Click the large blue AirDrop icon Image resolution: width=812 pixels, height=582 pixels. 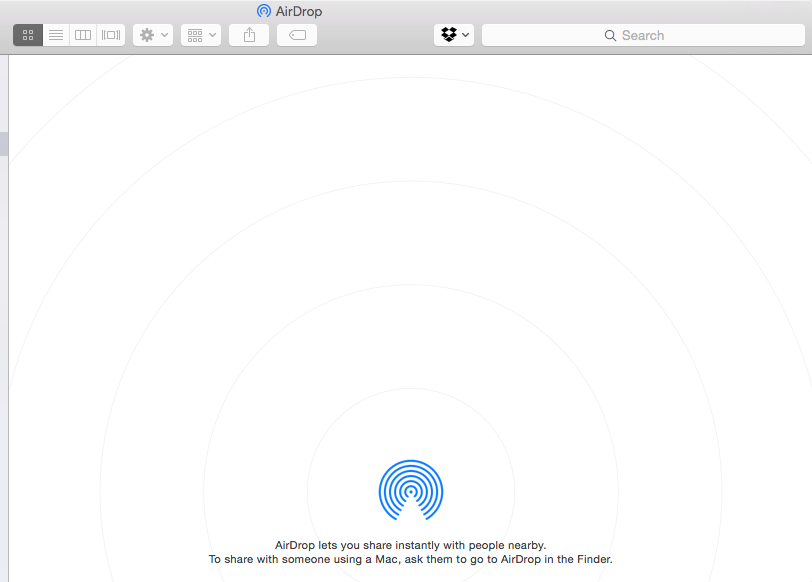point(411,490)
